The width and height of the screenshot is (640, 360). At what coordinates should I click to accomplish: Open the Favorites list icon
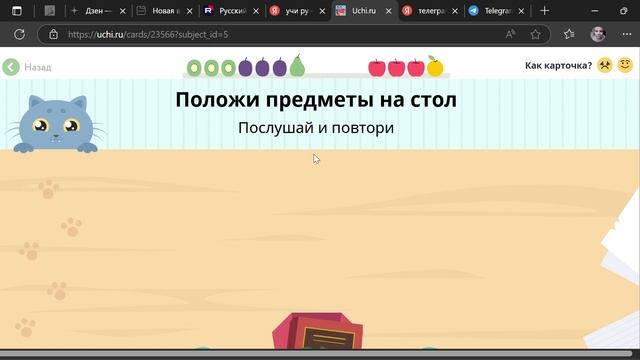(569, 35)
